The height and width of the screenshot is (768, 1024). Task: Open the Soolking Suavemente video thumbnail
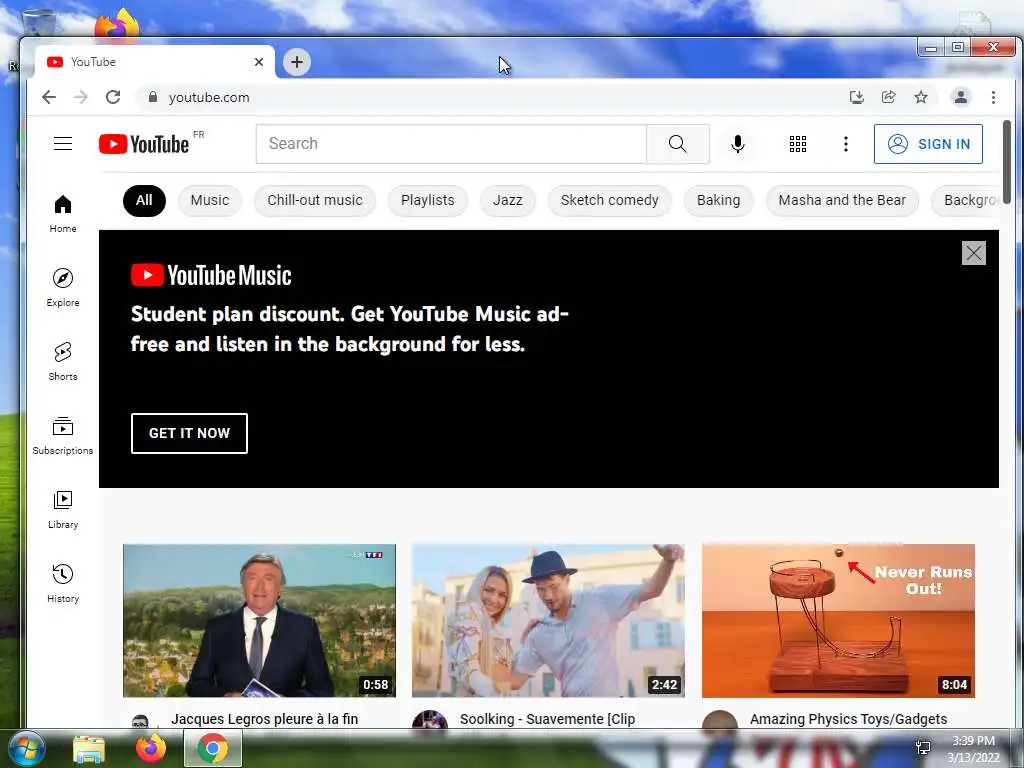[x=549, y=620]
